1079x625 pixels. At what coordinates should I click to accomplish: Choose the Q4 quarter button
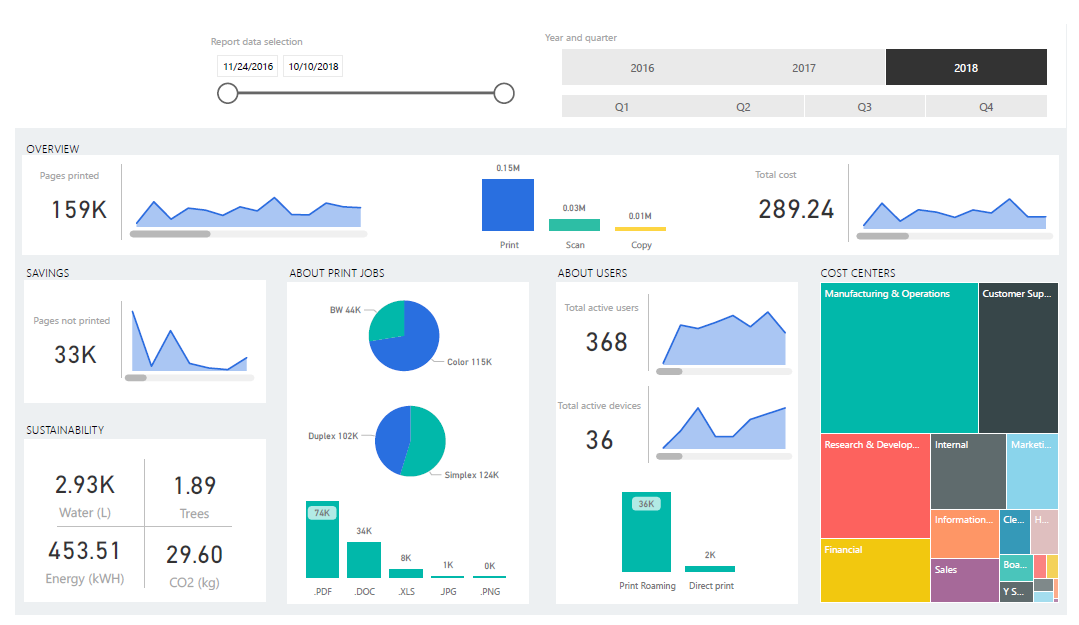tap(986, 107)
